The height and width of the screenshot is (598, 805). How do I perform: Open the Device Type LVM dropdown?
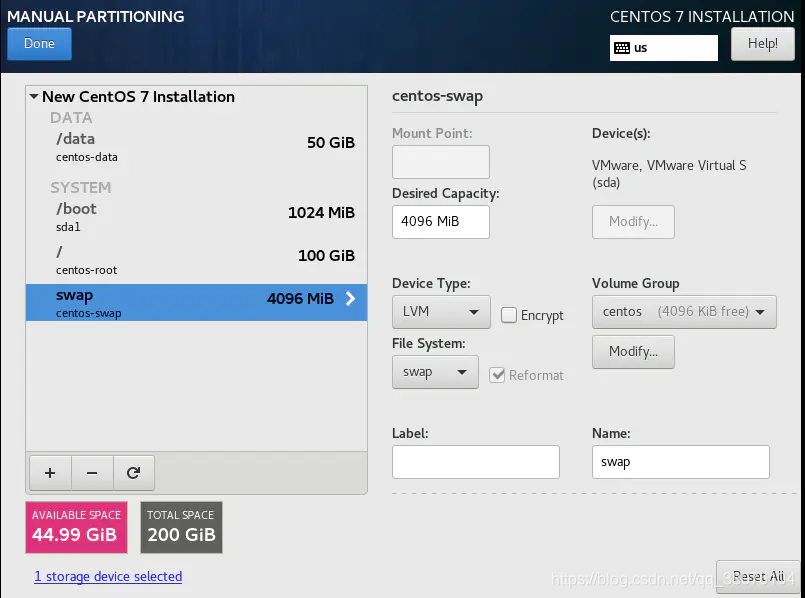coord(441,312)
